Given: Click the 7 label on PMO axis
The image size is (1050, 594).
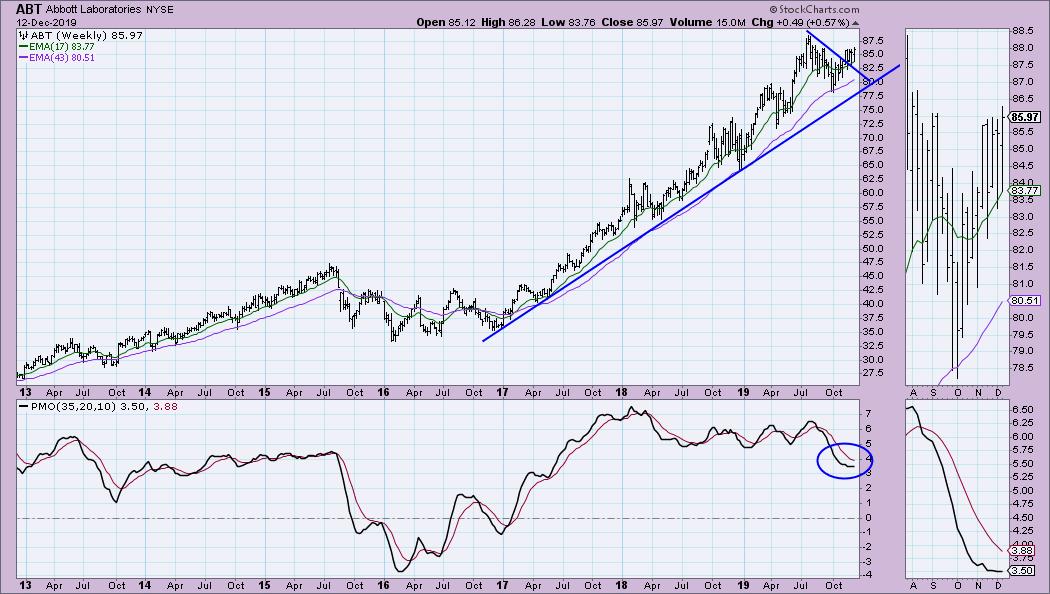Looking at the screenshot, I should [869, 413].
